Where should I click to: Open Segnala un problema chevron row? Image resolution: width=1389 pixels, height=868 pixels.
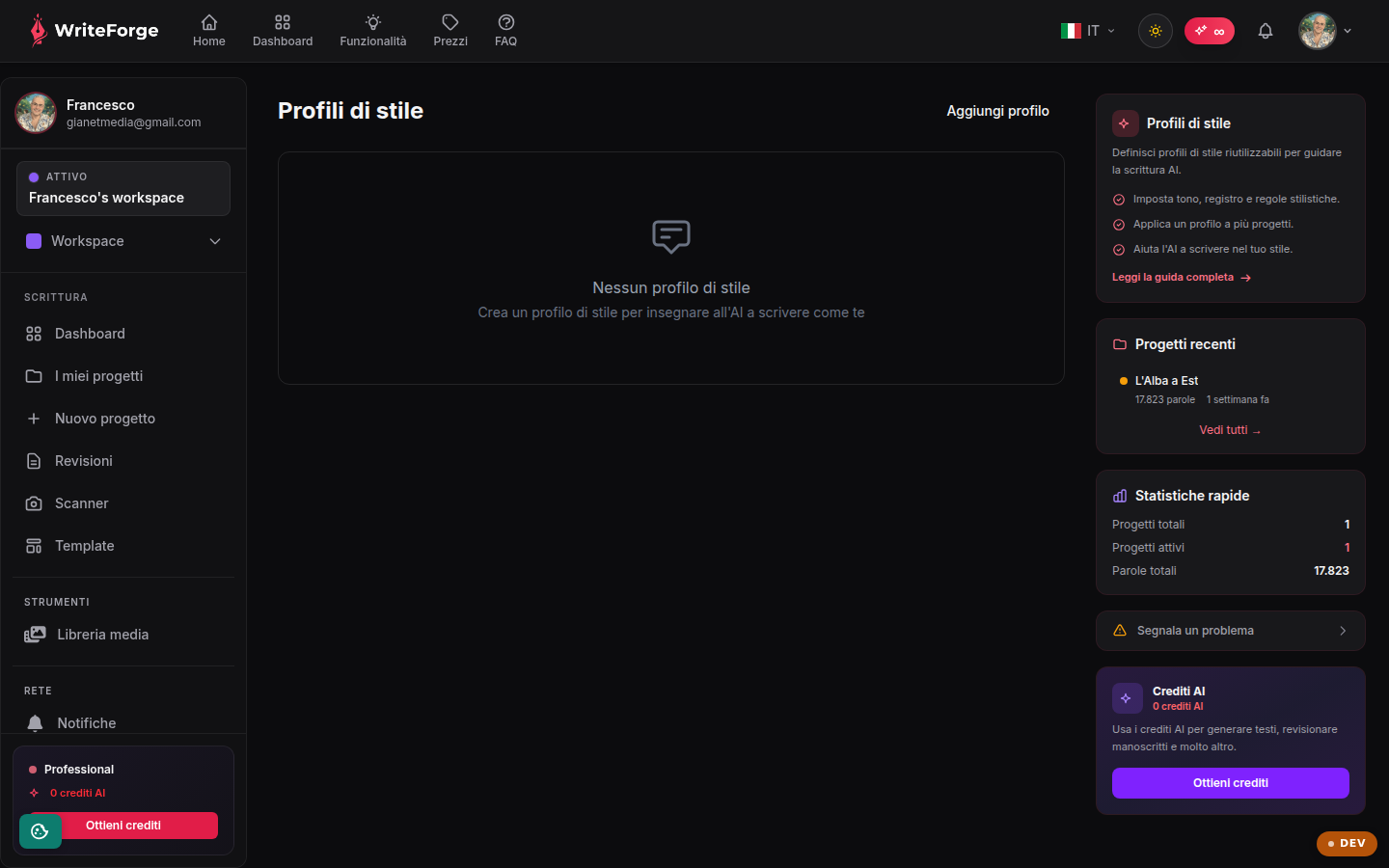[x=1231, y=631]
